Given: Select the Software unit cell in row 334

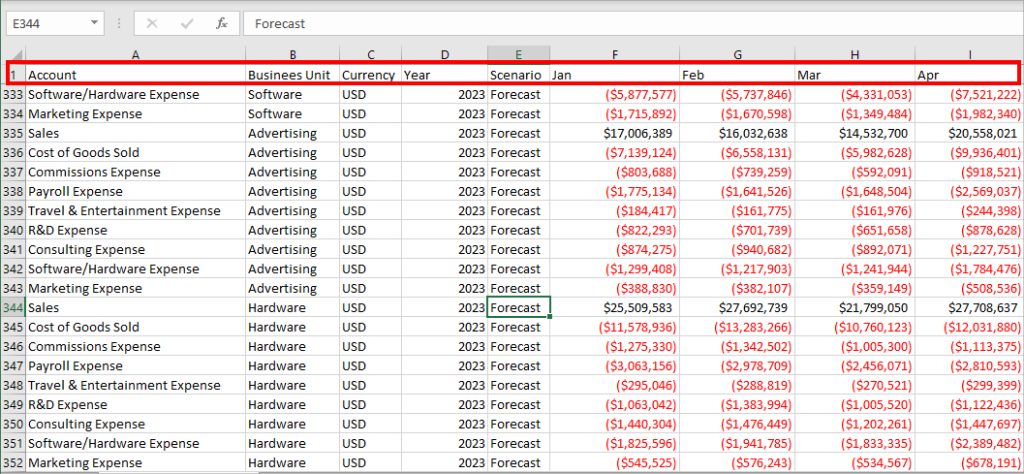Looking at the screenshot, I should pos(293,114).
